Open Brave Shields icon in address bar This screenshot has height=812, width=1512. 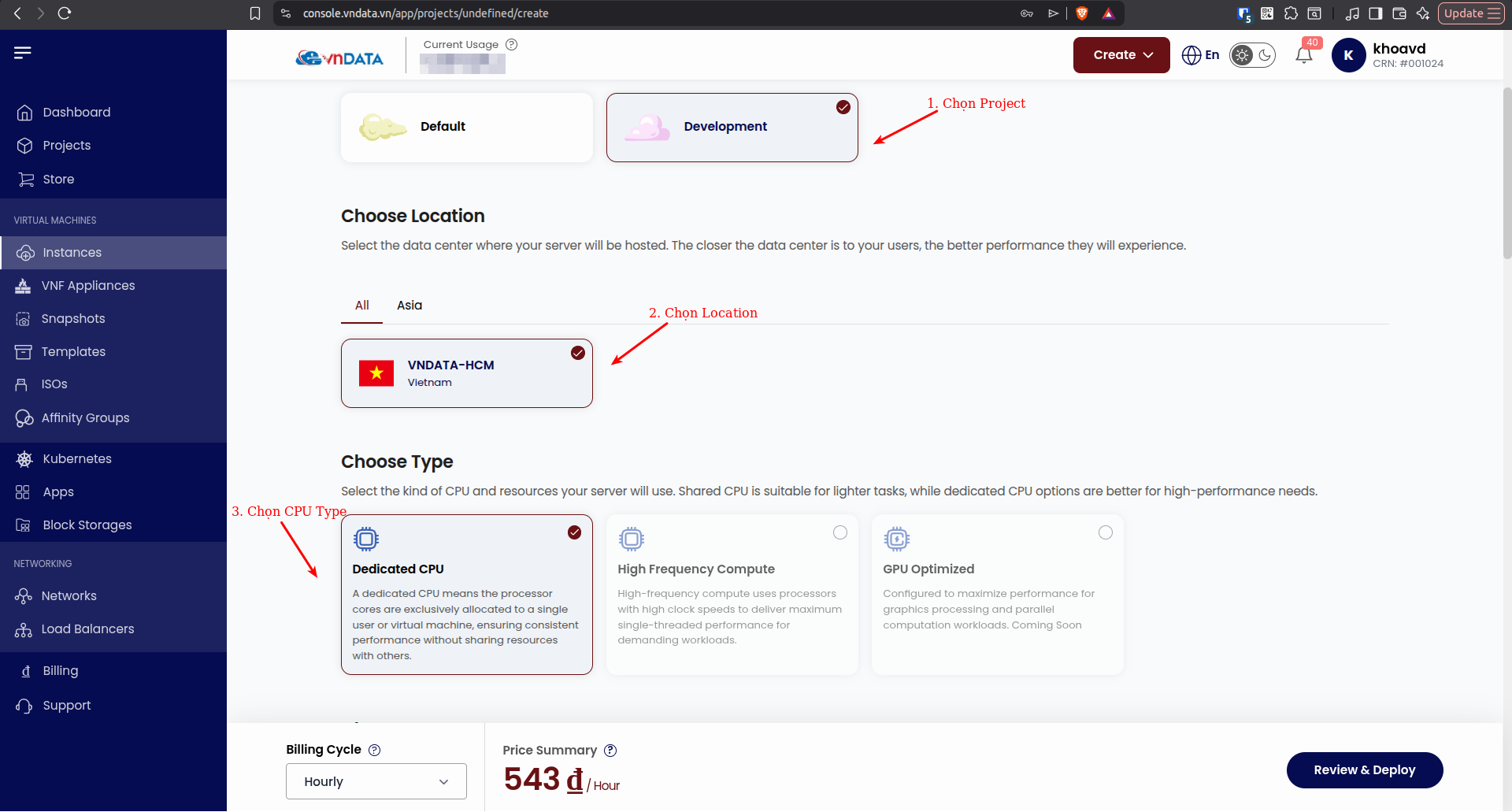pos(1082,13)
